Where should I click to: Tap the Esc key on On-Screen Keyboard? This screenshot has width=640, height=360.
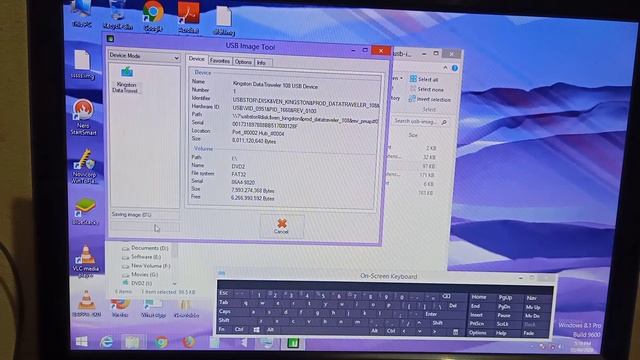coord(224,293)
